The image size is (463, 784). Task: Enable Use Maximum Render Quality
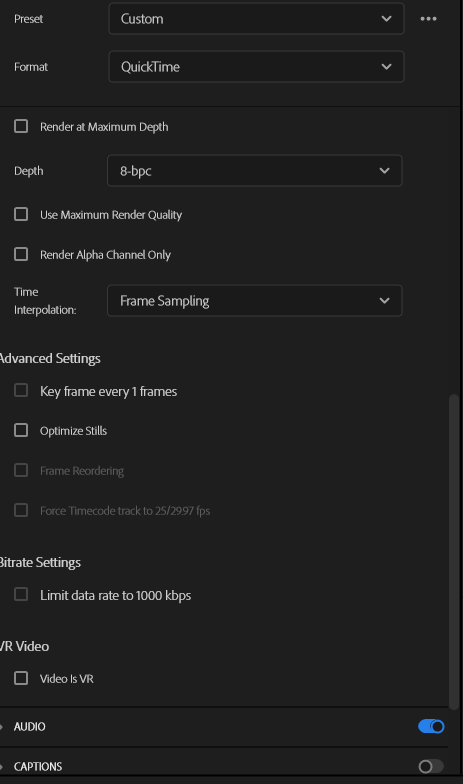tap(21, 214)
